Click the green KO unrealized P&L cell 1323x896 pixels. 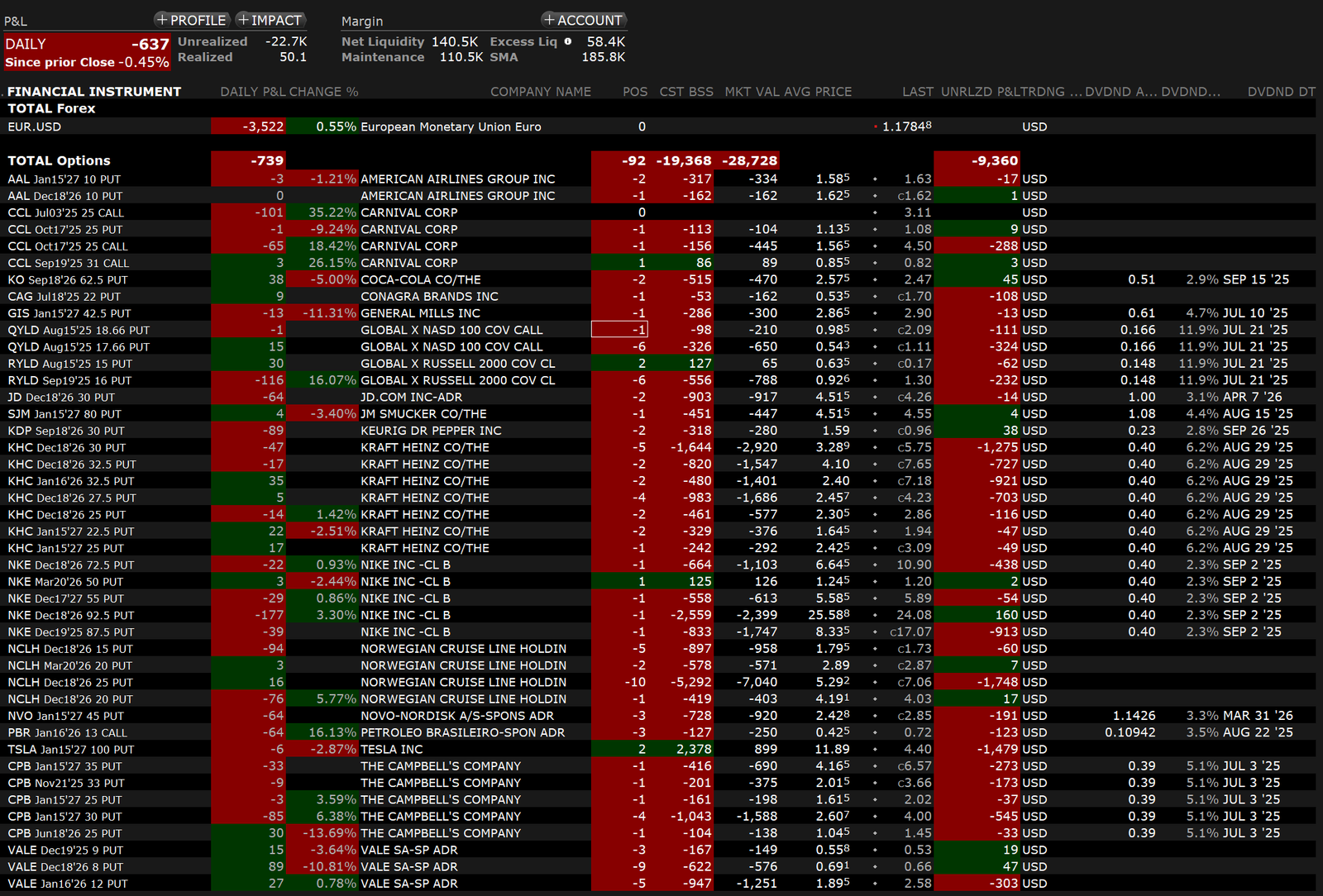point(977,279)
